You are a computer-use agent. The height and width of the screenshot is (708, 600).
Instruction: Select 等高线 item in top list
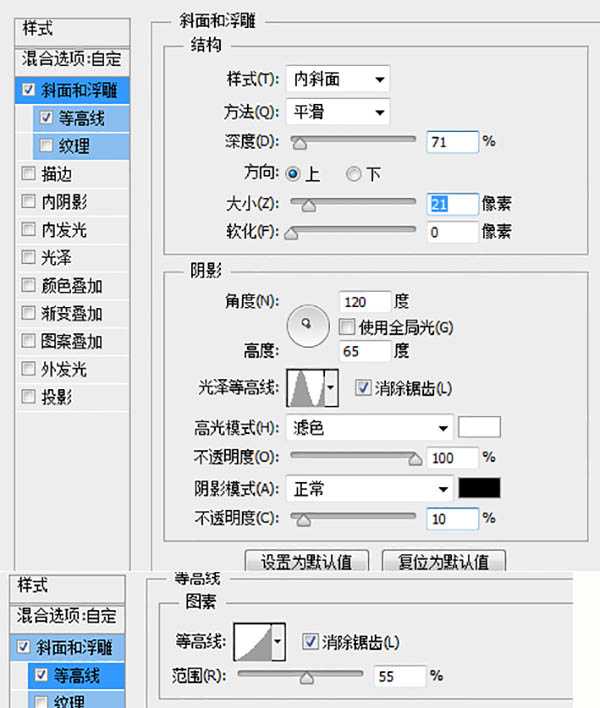pyautogui.click(x=81, y=118)
